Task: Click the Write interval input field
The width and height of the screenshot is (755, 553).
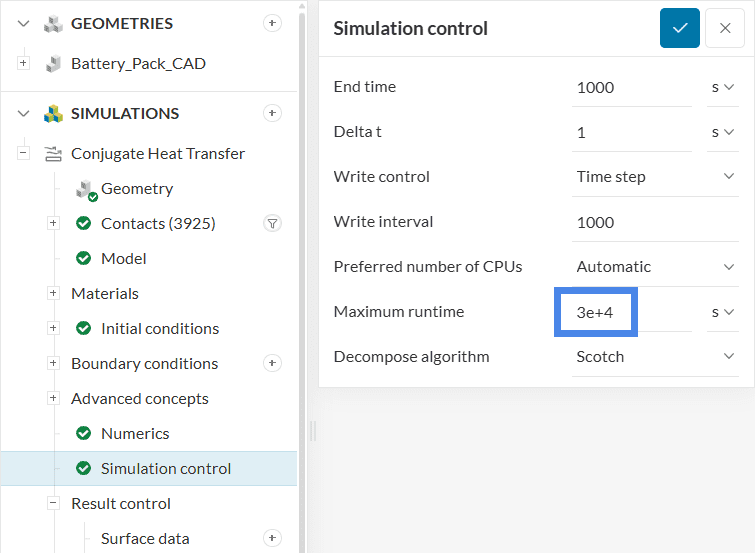Action: [655, 222]
